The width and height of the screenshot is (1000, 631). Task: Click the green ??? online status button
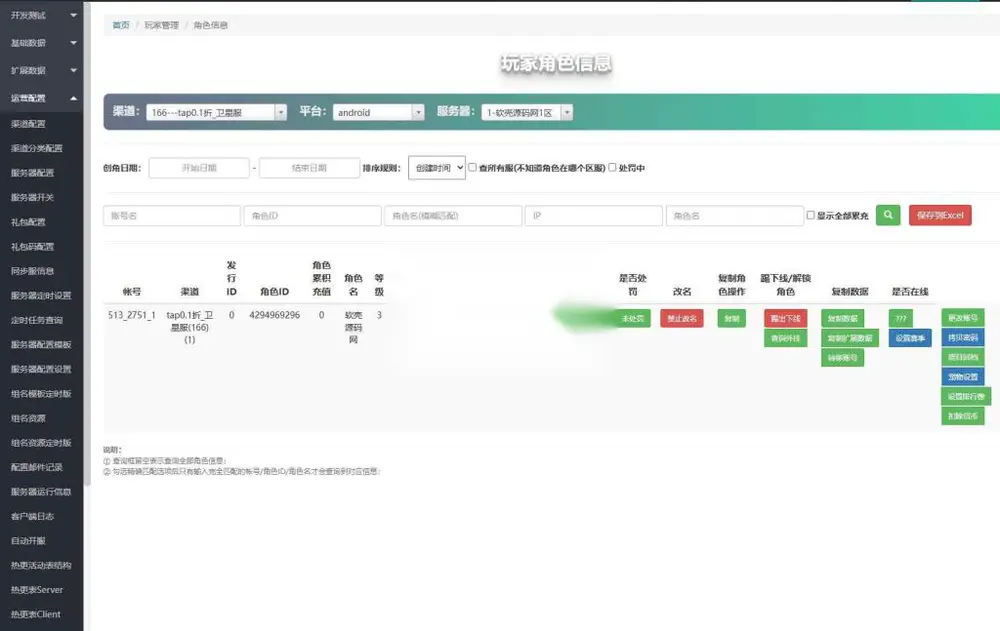901,318
